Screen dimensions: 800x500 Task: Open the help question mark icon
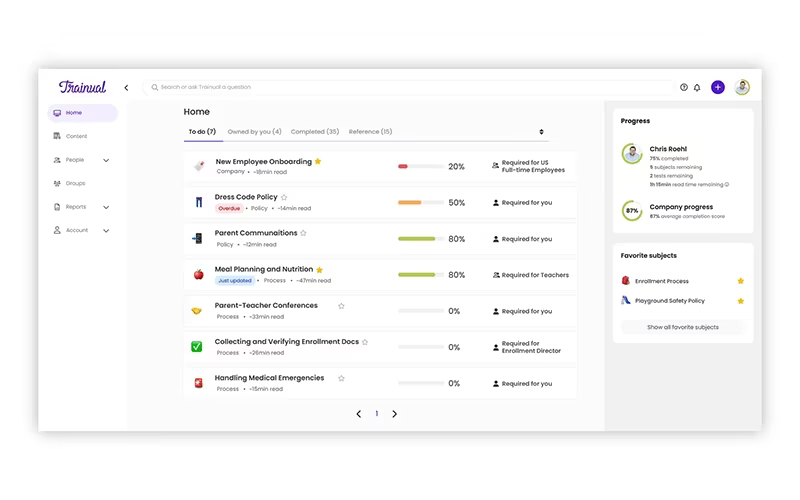tap(684, 87)
